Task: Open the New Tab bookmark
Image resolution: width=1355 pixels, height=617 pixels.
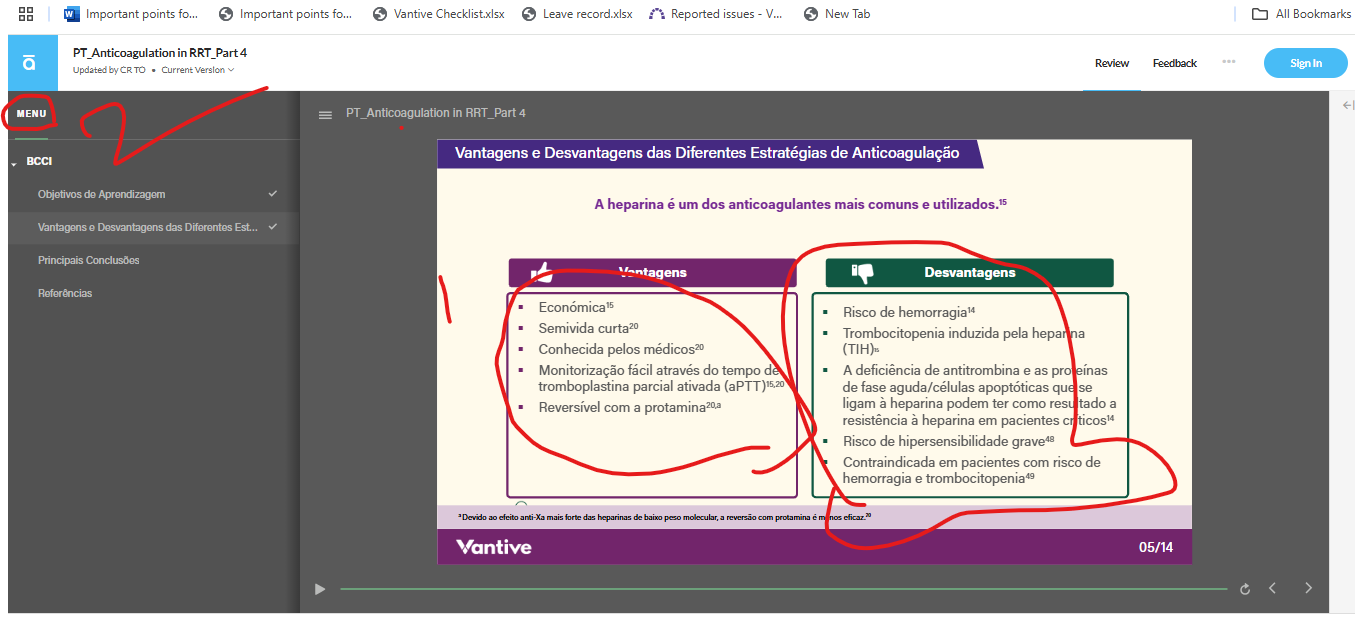Action: (x=837, y=14)
